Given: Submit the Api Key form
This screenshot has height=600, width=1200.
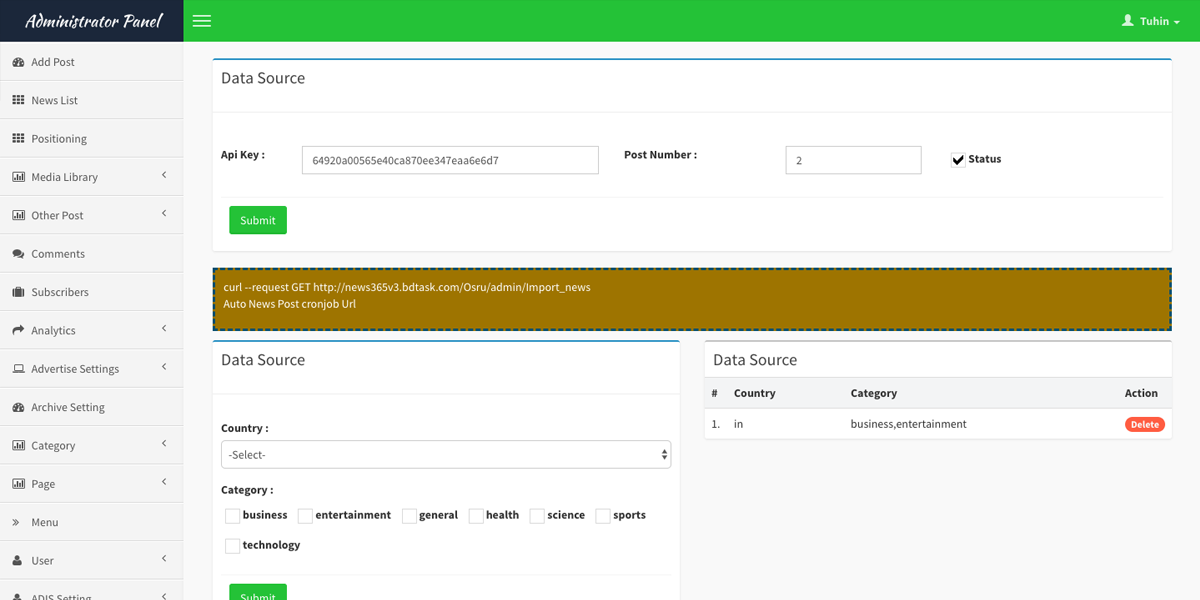Looking at the screenshot, I should (258, 220).
